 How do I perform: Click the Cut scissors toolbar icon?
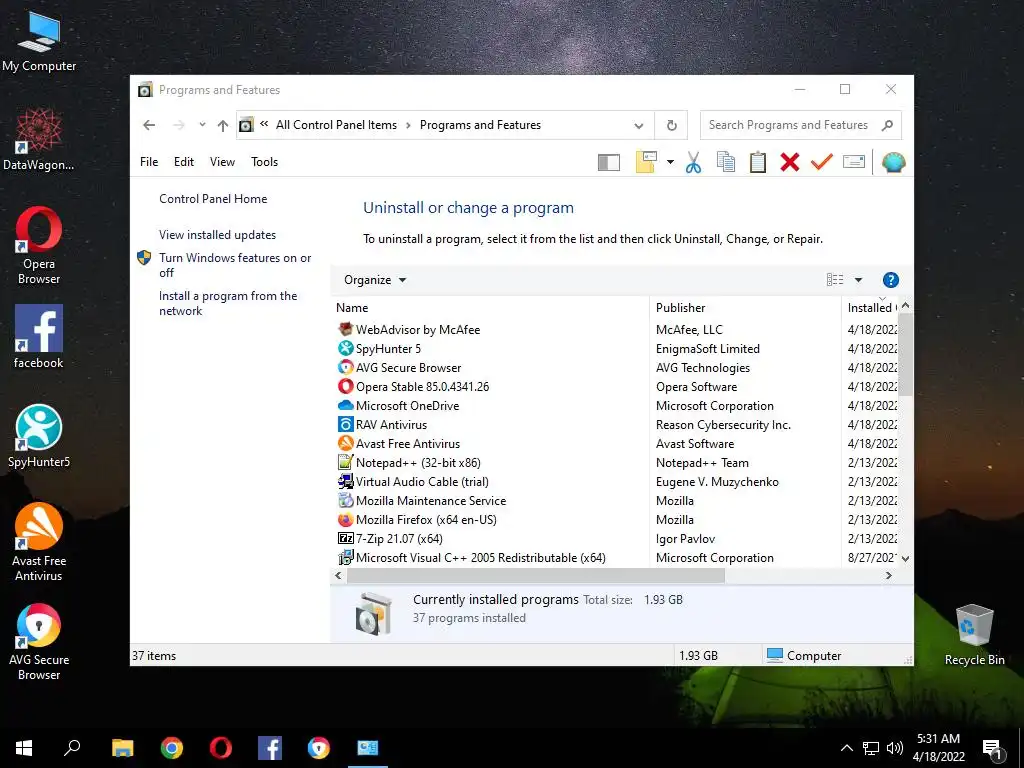(x=693, y=162)
